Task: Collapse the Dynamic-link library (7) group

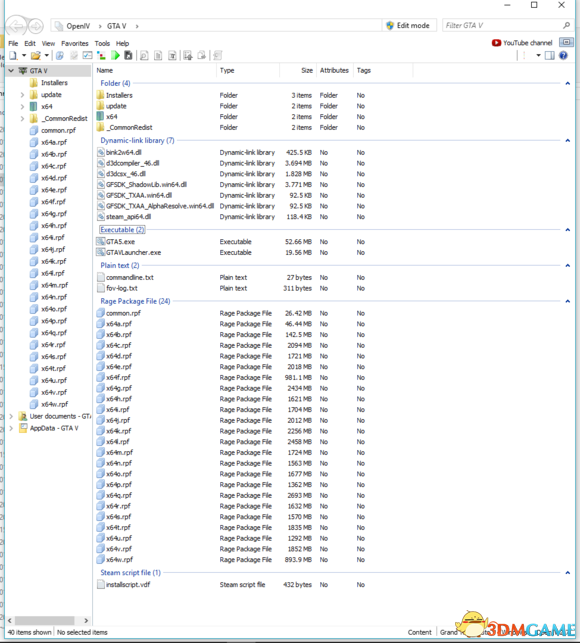Action: (568, 140)
